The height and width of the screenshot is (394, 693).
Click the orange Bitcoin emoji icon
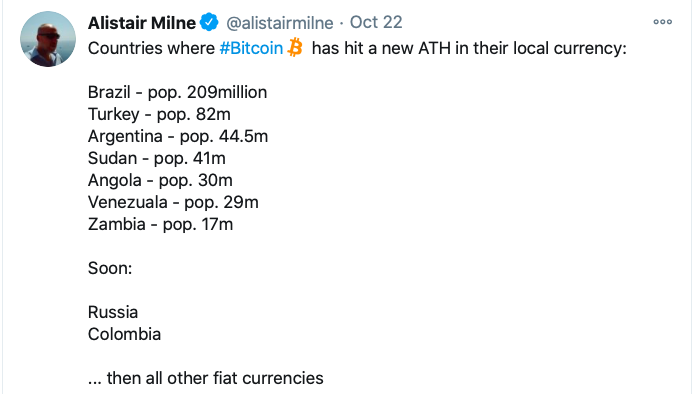[295, 47]
